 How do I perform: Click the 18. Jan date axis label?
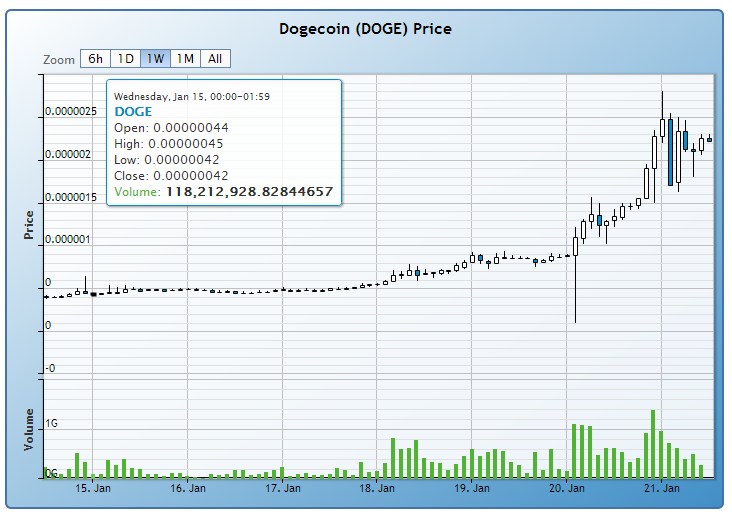[x=377, y=488]
